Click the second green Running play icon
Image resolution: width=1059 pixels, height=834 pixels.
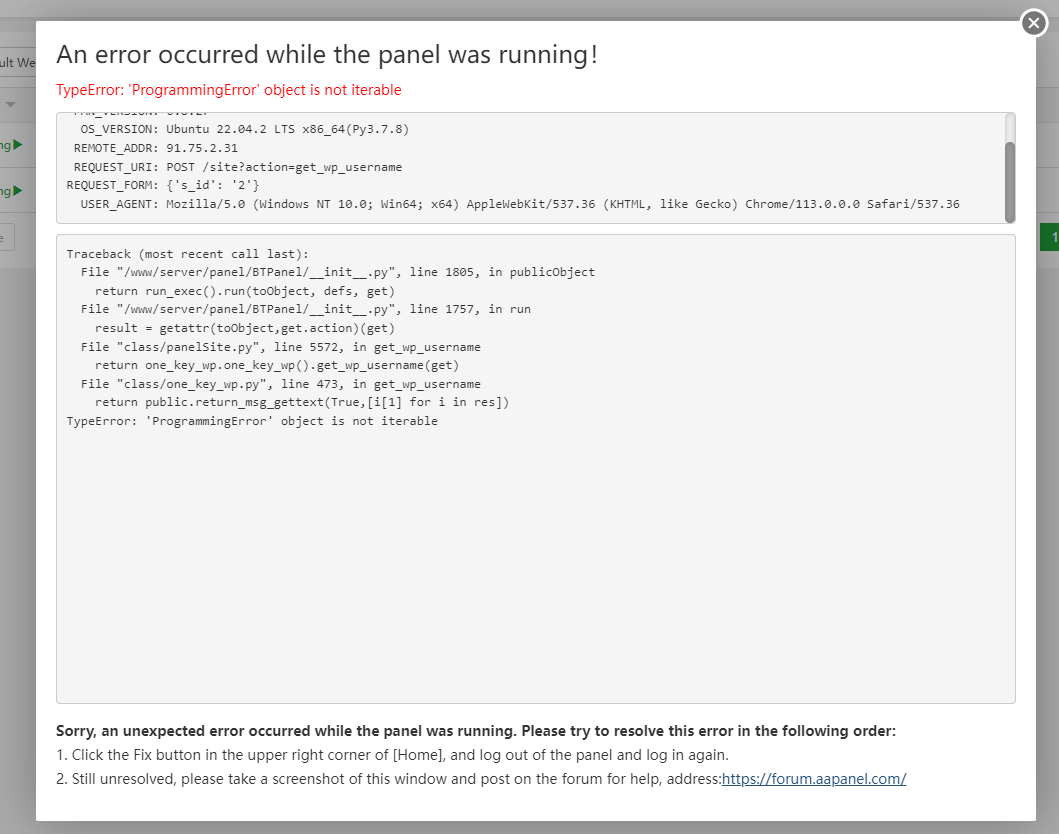pos(18,190)
